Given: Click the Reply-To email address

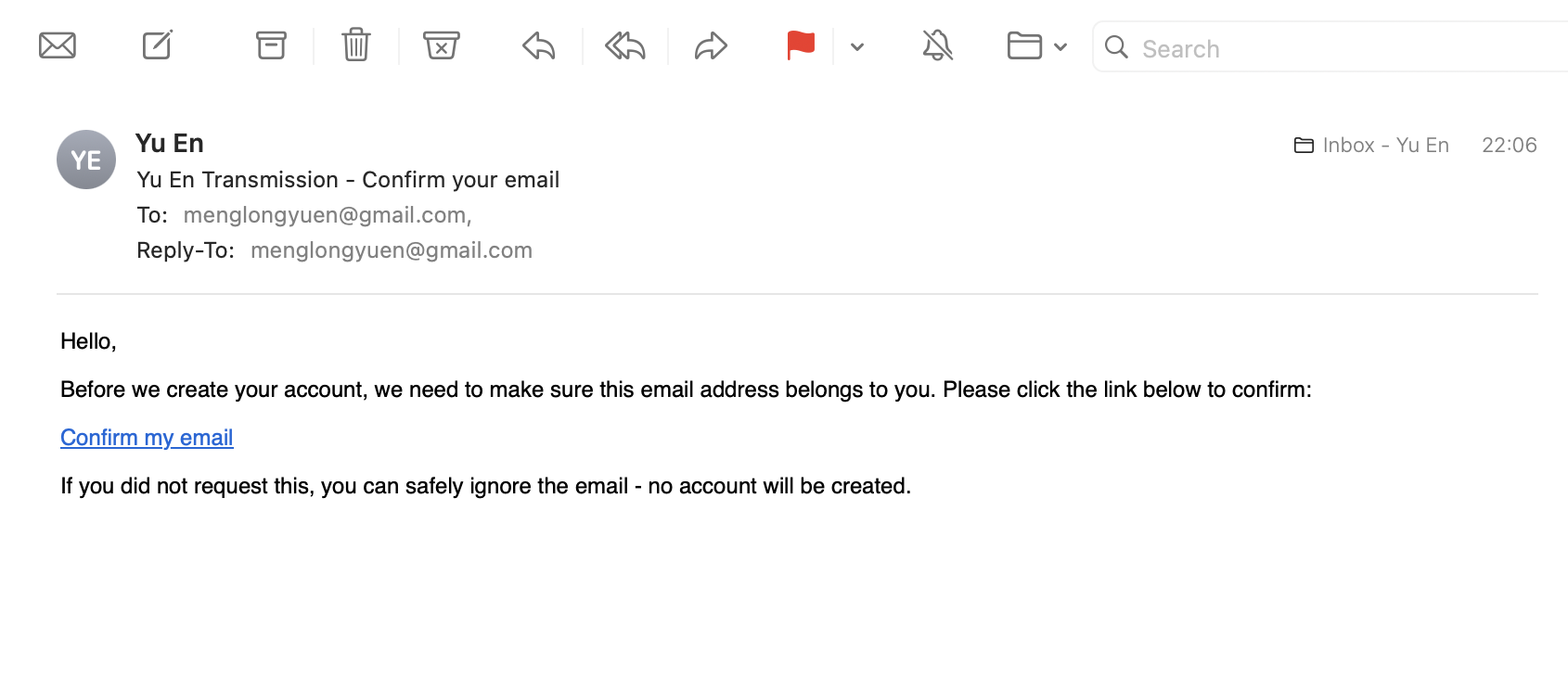Looking at the screenshot, I should [392, 250].
